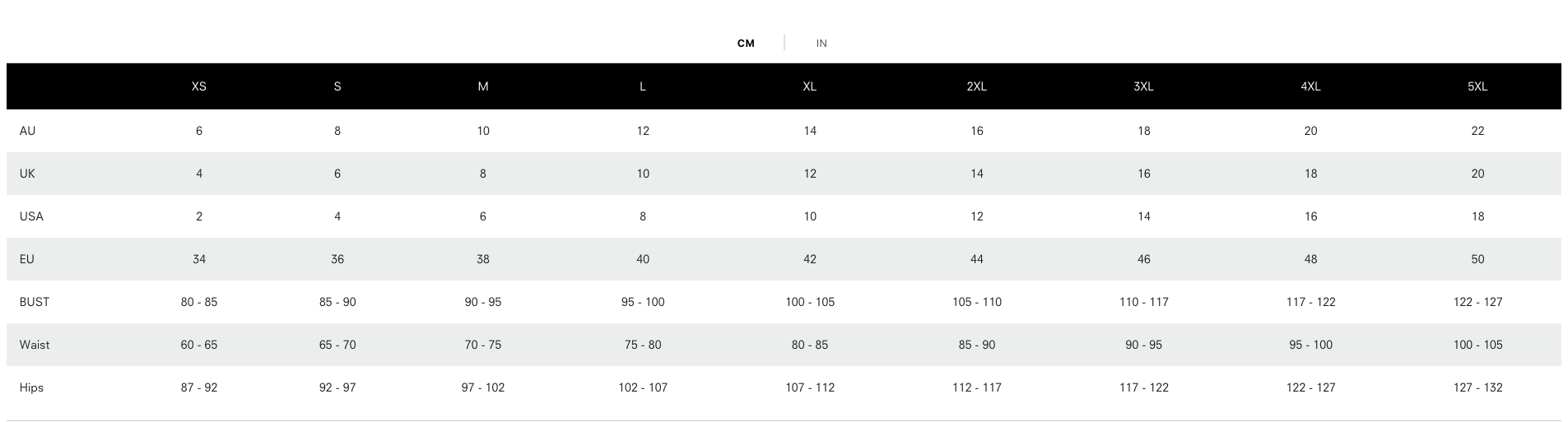Click the L size header
1568x422 pixels.
643,86
